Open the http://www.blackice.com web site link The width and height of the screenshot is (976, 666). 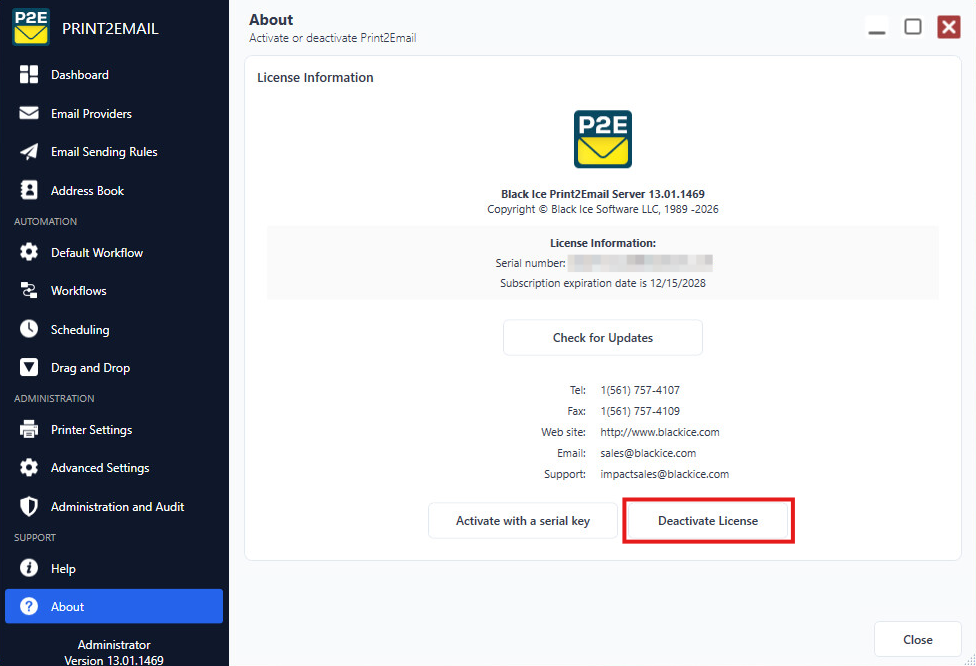pos(660,432)
